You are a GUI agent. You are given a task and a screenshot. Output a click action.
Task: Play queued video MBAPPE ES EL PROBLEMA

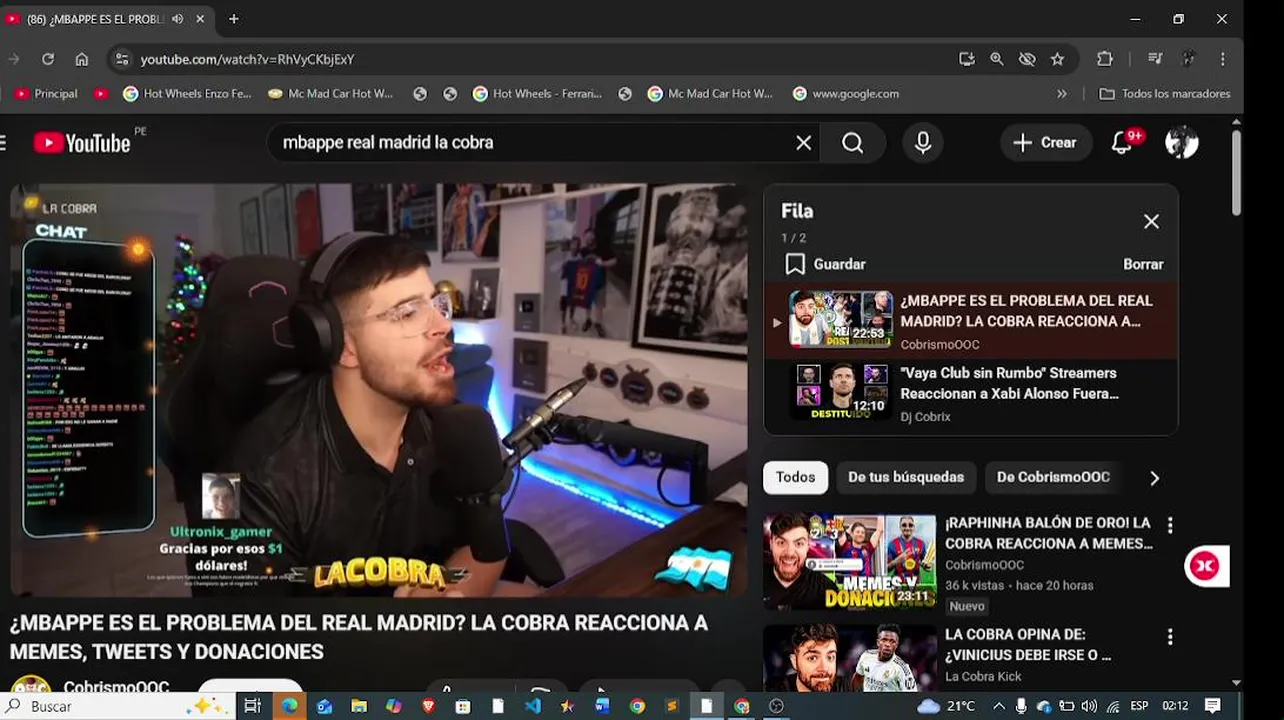click(971, 321)
